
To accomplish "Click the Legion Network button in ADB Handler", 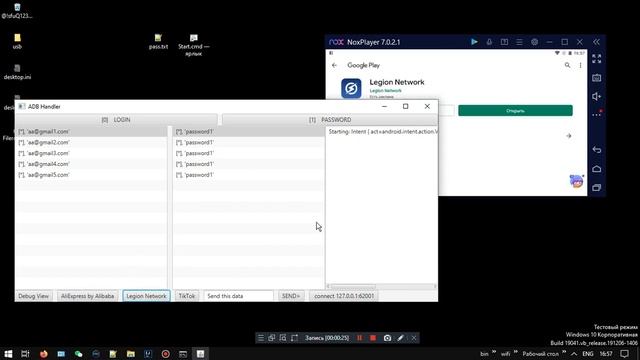I will click(146, 296).
